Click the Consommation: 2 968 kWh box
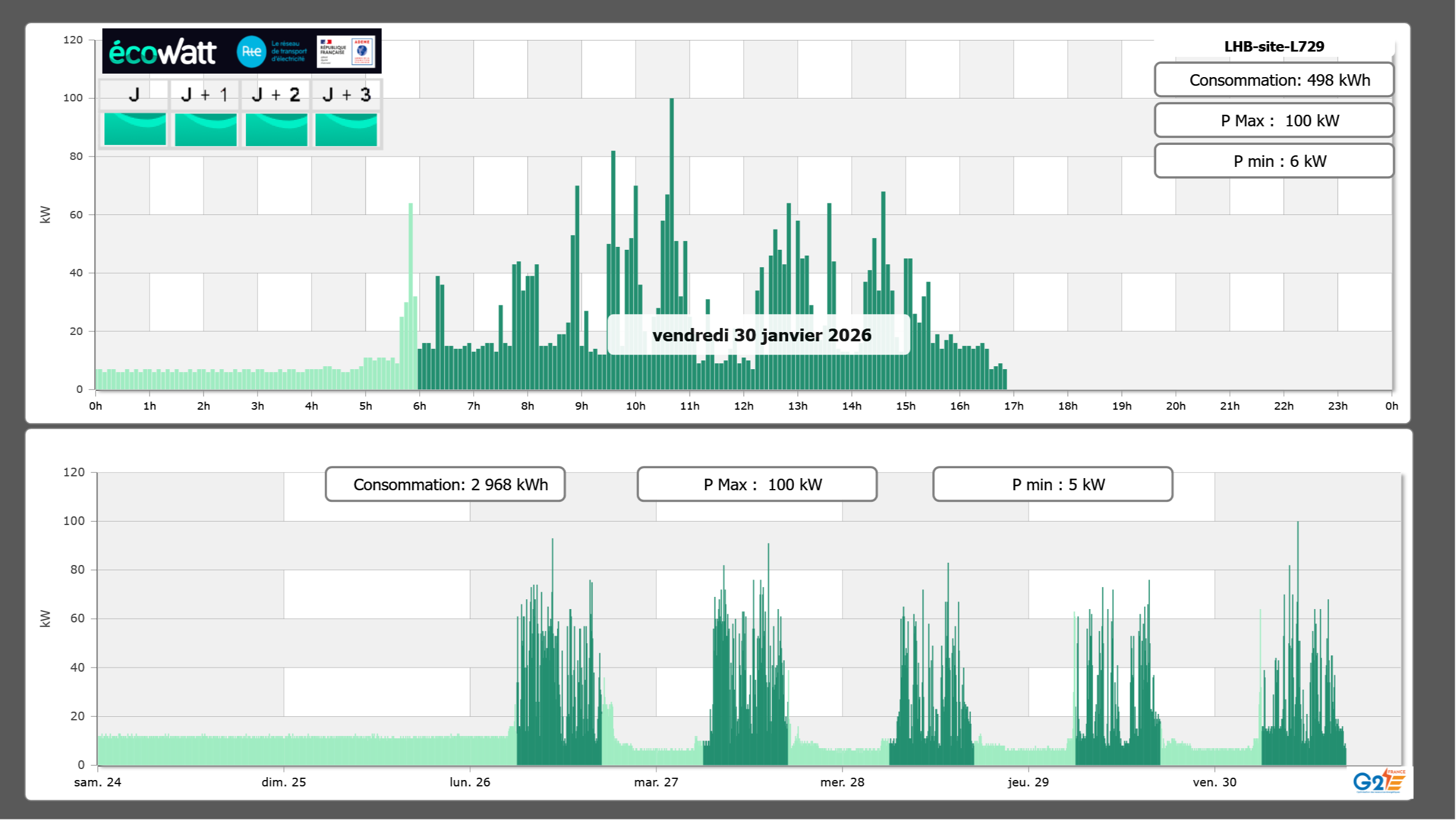Image resolution: width=1456 pixels, height=820 pixels. click(445, 484)
